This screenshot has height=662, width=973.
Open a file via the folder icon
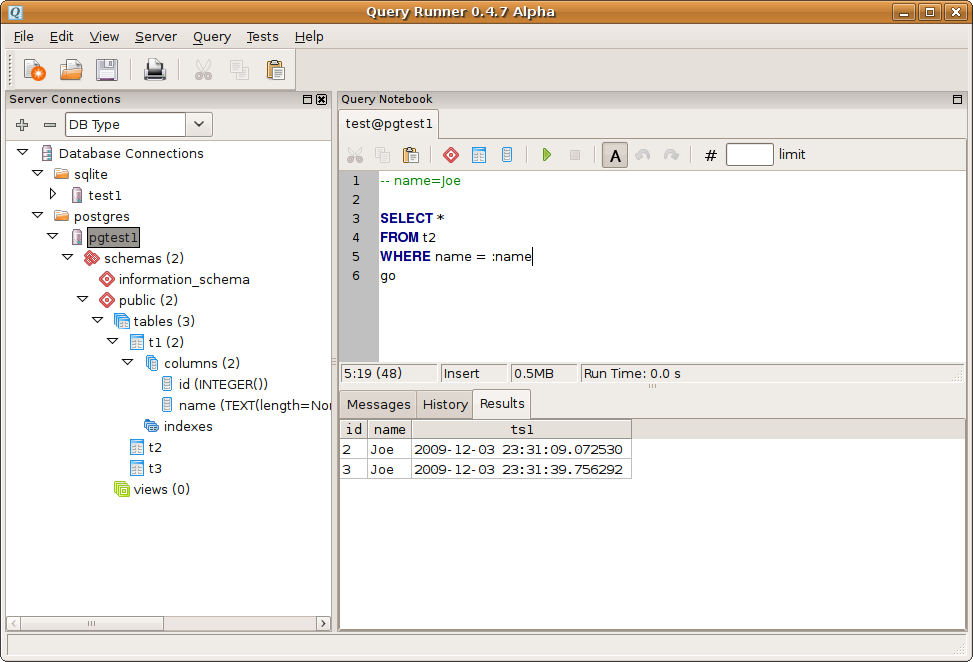pos(71,69)
